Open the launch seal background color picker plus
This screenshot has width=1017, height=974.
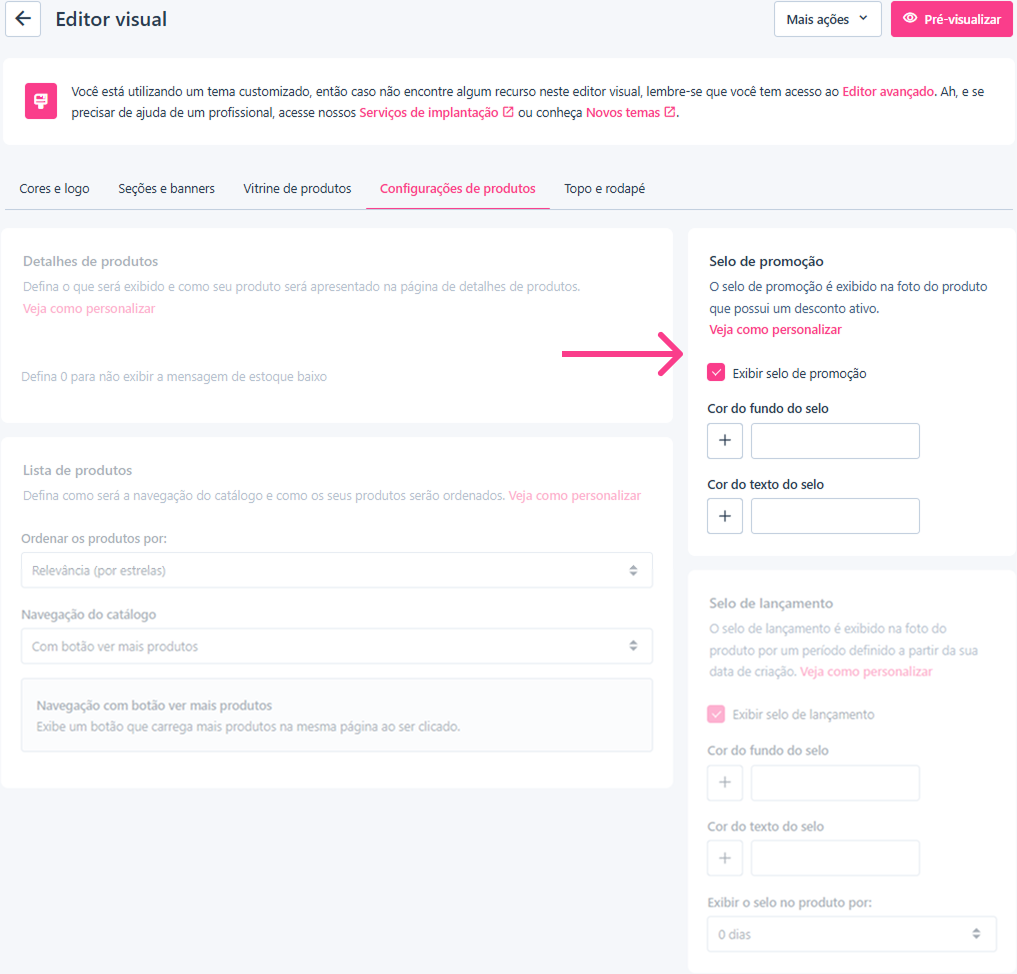pyautogui.click(x=724, y=783)
